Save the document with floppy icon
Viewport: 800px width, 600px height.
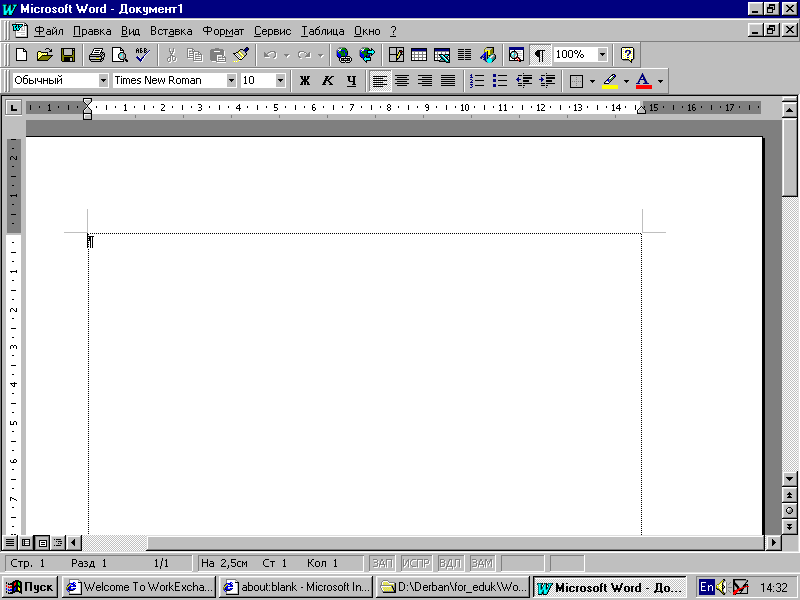coord(67,55)
